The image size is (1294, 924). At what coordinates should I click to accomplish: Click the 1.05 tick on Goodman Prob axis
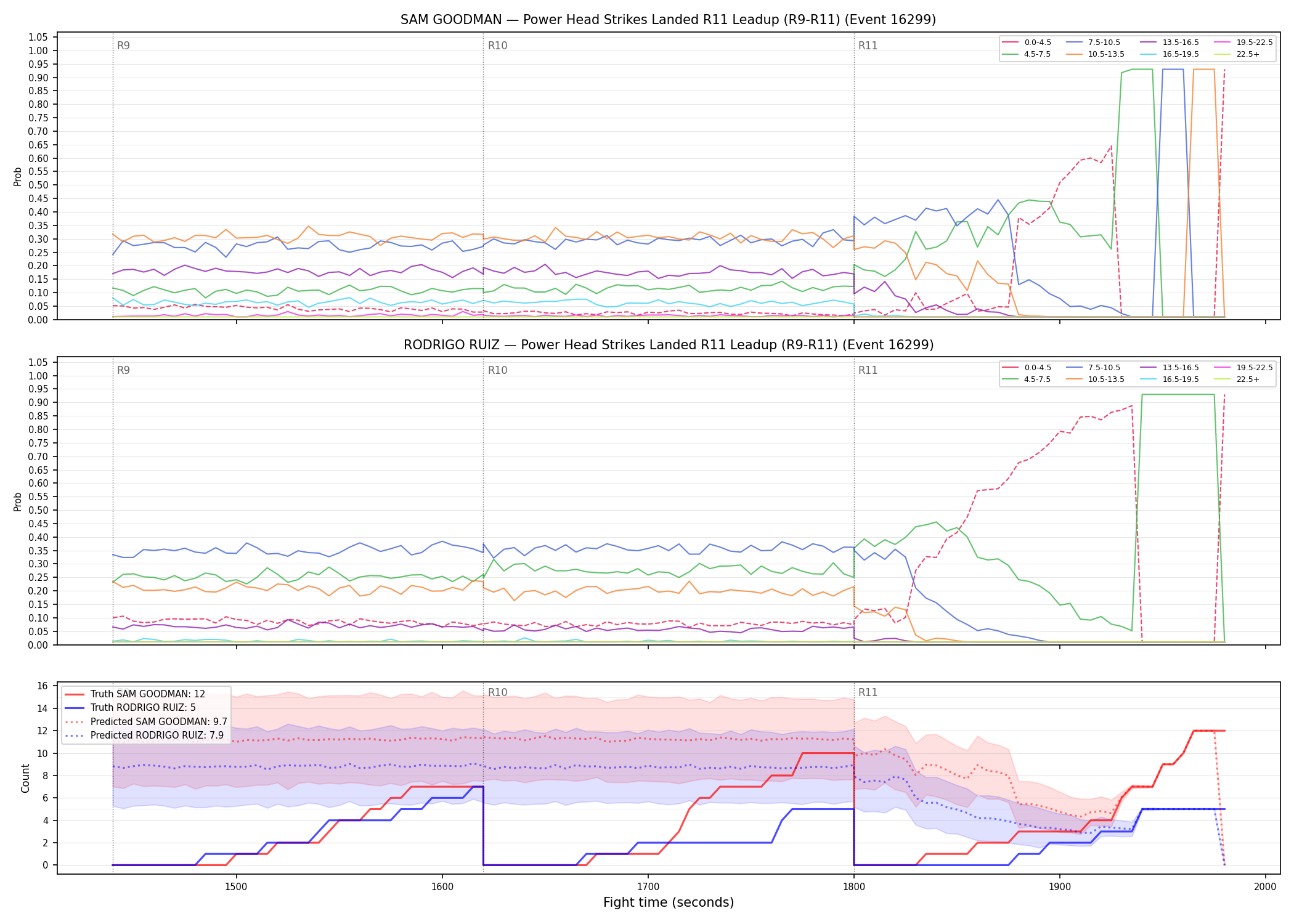(38, 38)
